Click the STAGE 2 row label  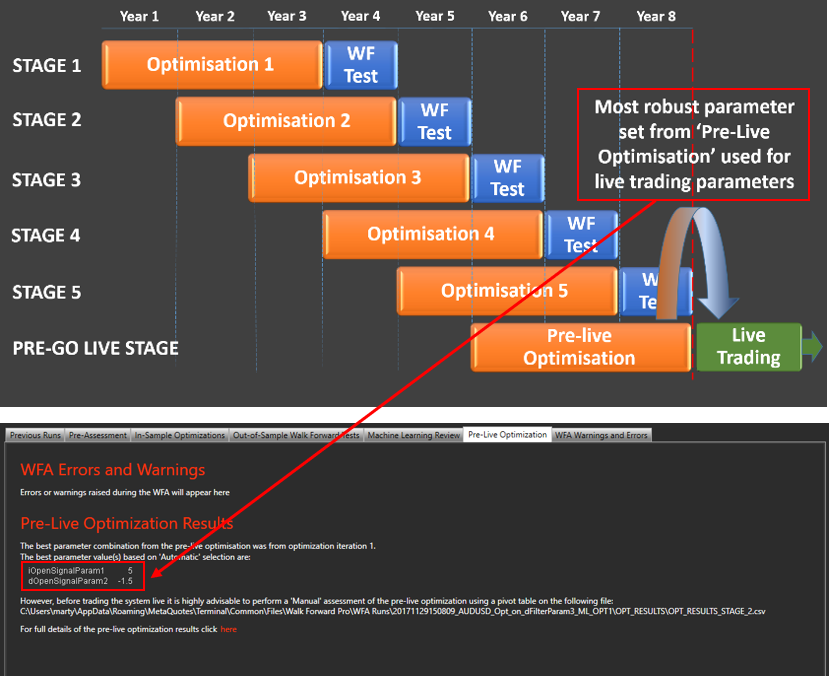[x=47, y=120]
